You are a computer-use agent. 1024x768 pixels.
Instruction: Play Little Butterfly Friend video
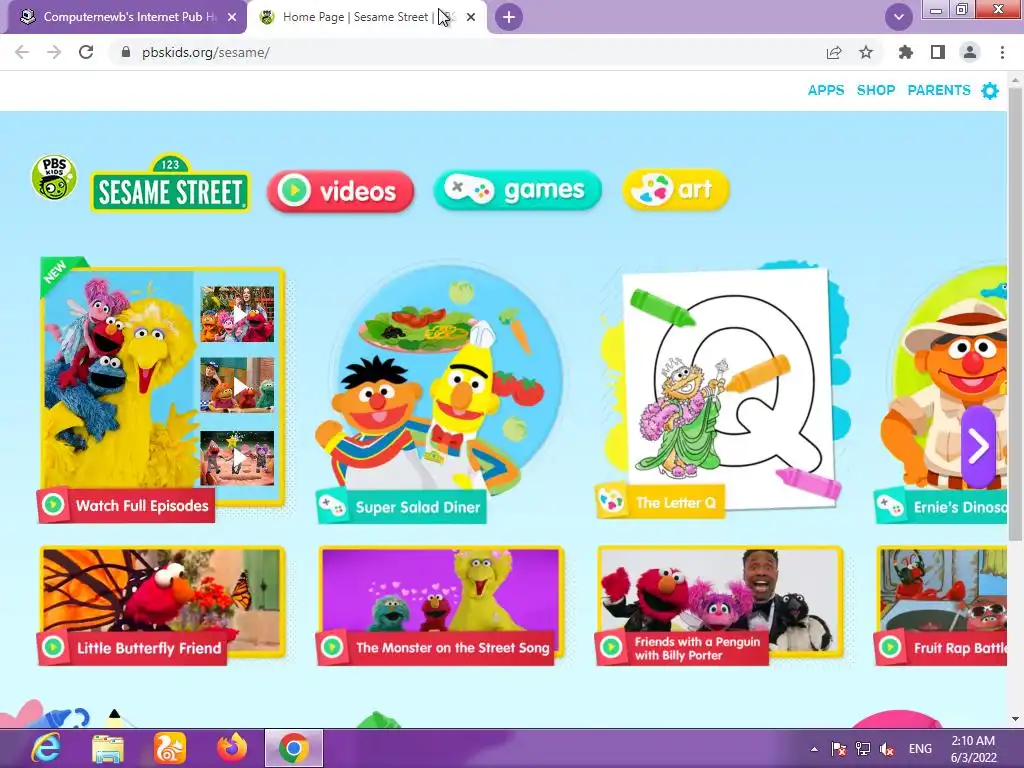162,605
